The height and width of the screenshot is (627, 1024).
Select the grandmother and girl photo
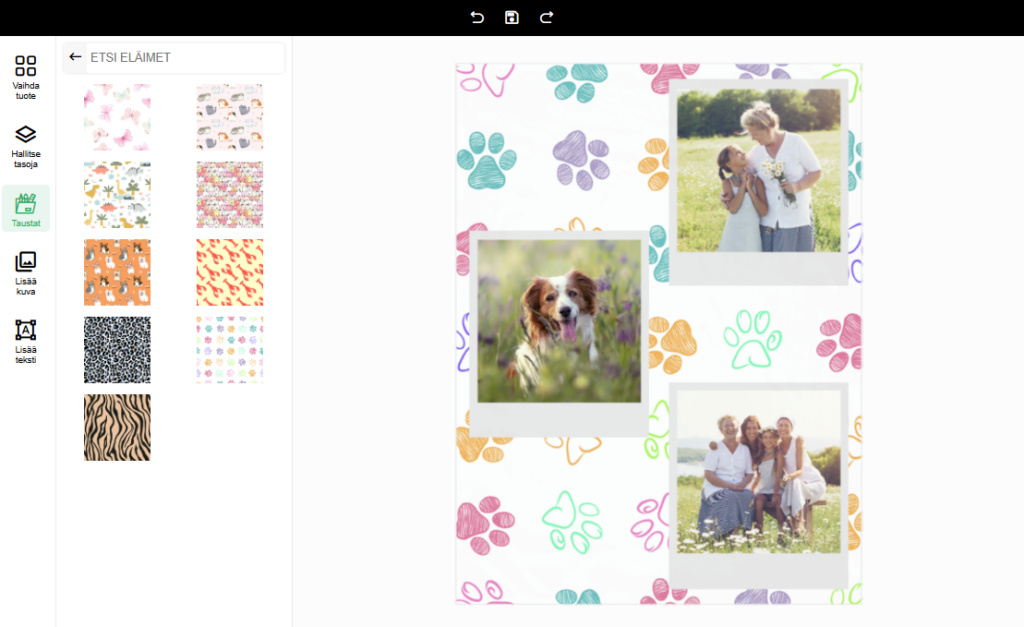click(759, 170)
